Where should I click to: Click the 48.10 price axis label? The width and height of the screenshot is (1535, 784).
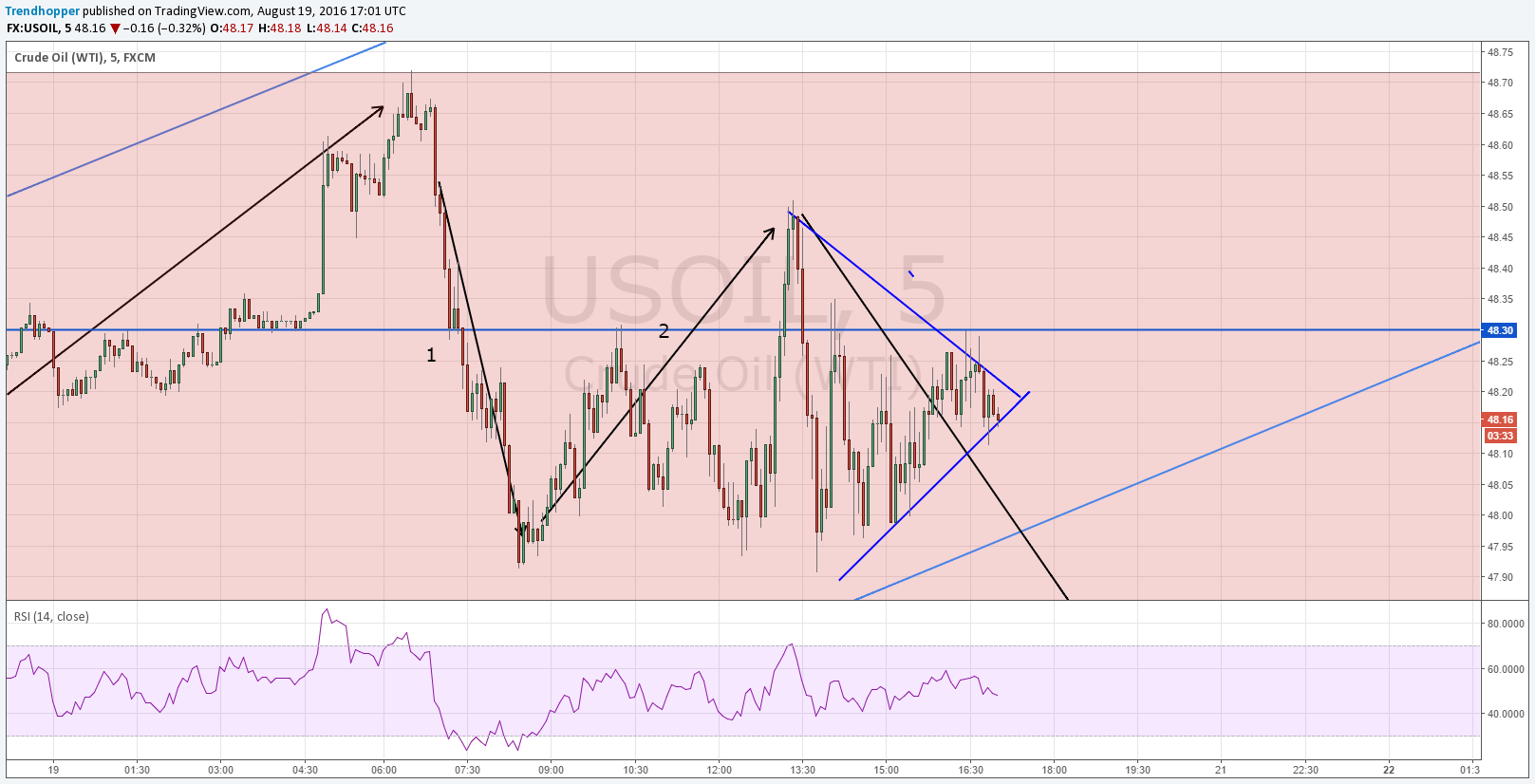pos(1500,454)
